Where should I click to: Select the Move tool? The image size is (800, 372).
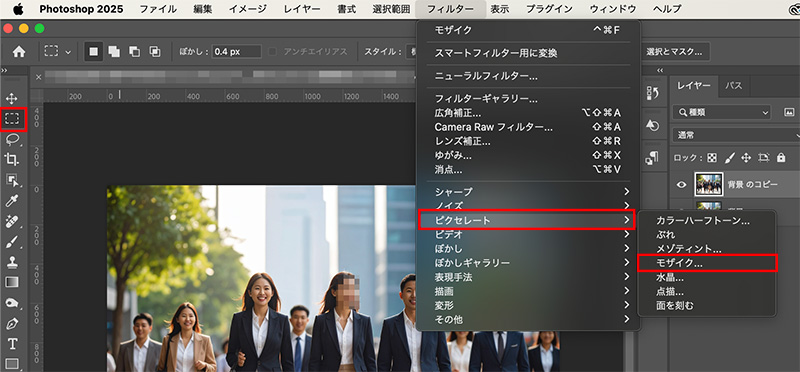[x=12, y=98]
